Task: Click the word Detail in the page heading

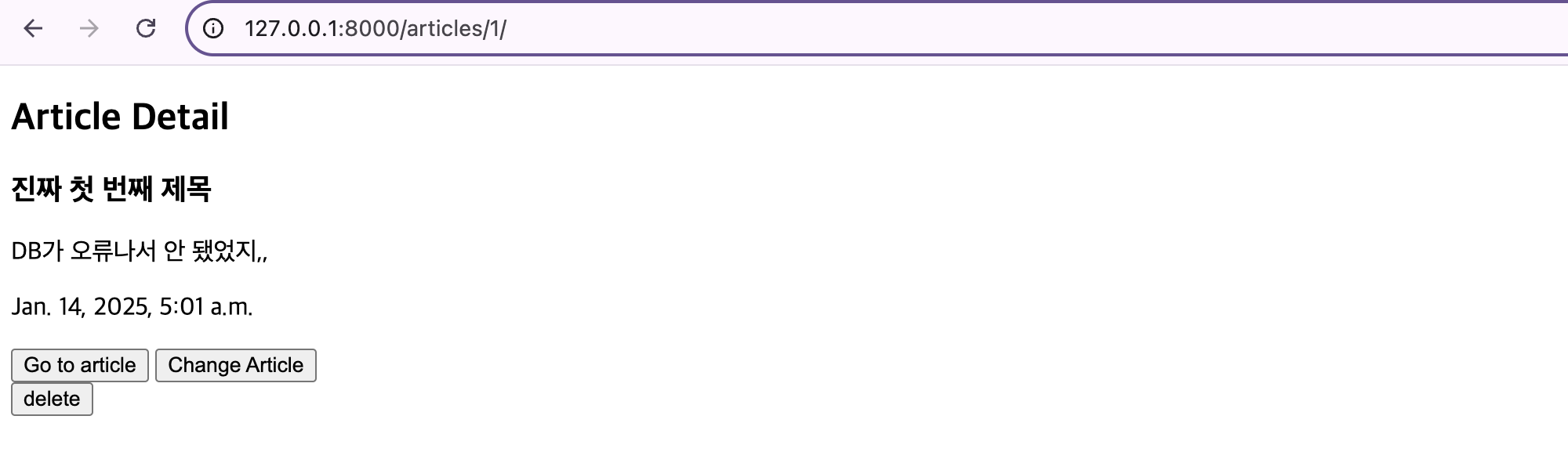Action: [x=180, y=117]
